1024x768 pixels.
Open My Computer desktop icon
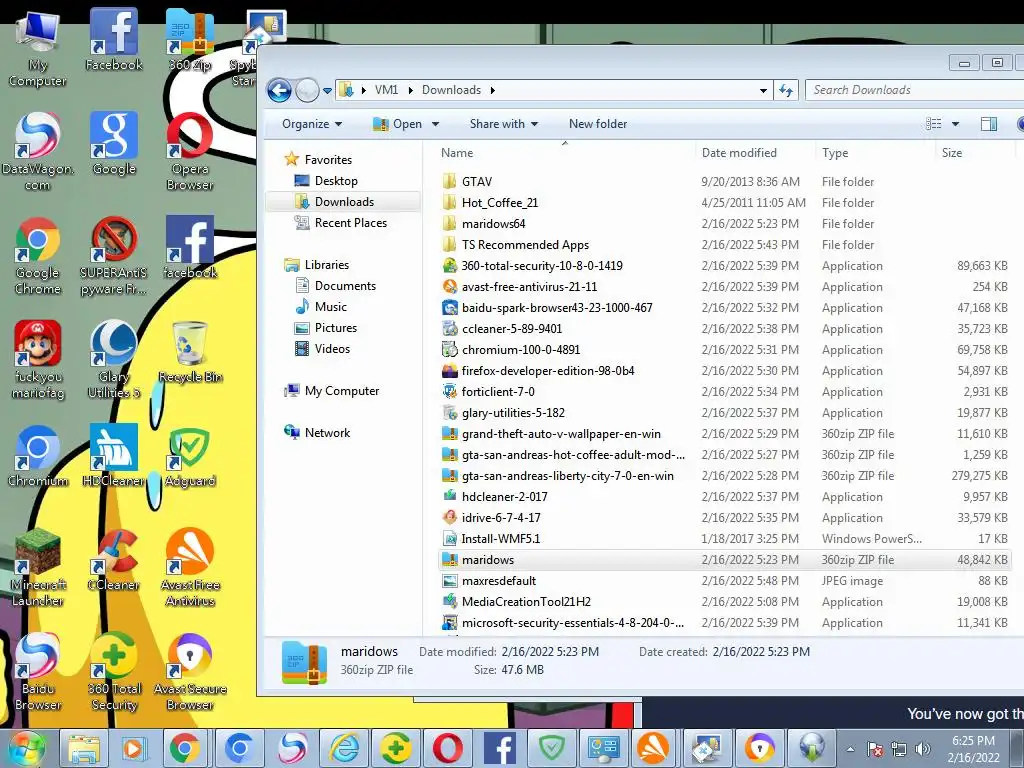tap(38, 49)
